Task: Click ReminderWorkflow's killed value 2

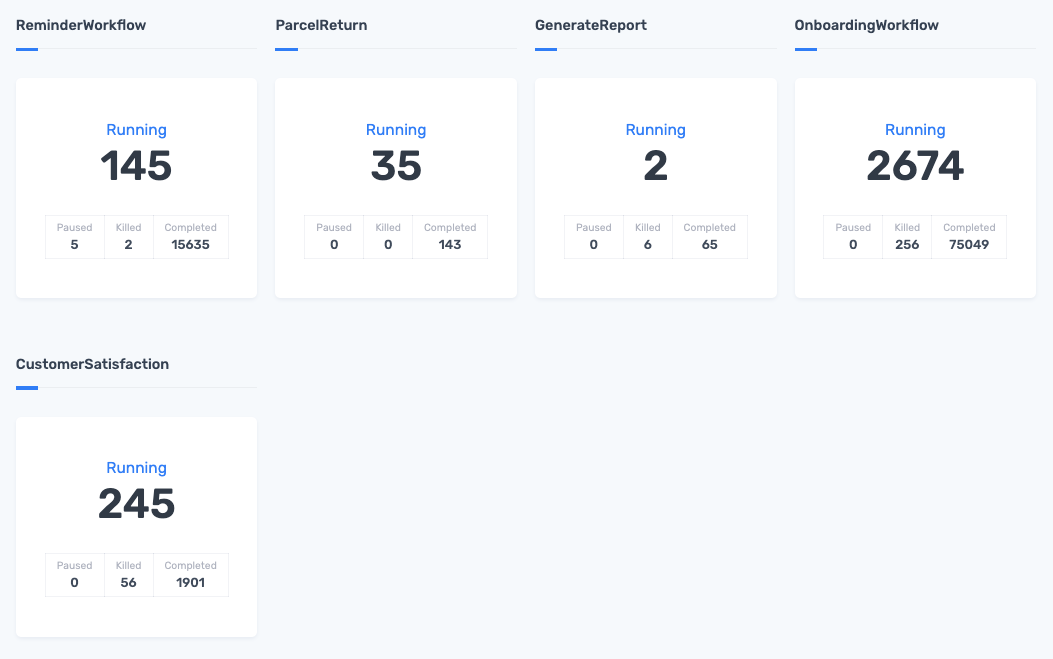Action: pos(128,245)
